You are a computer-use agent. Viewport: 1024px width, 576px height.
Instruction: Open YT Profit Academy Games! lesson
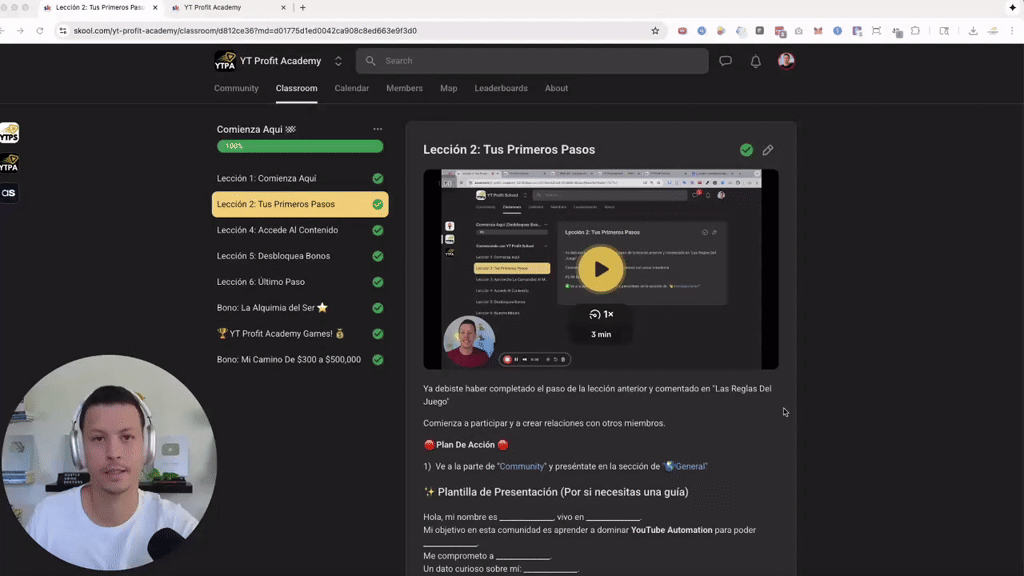(x=300, y=334)
